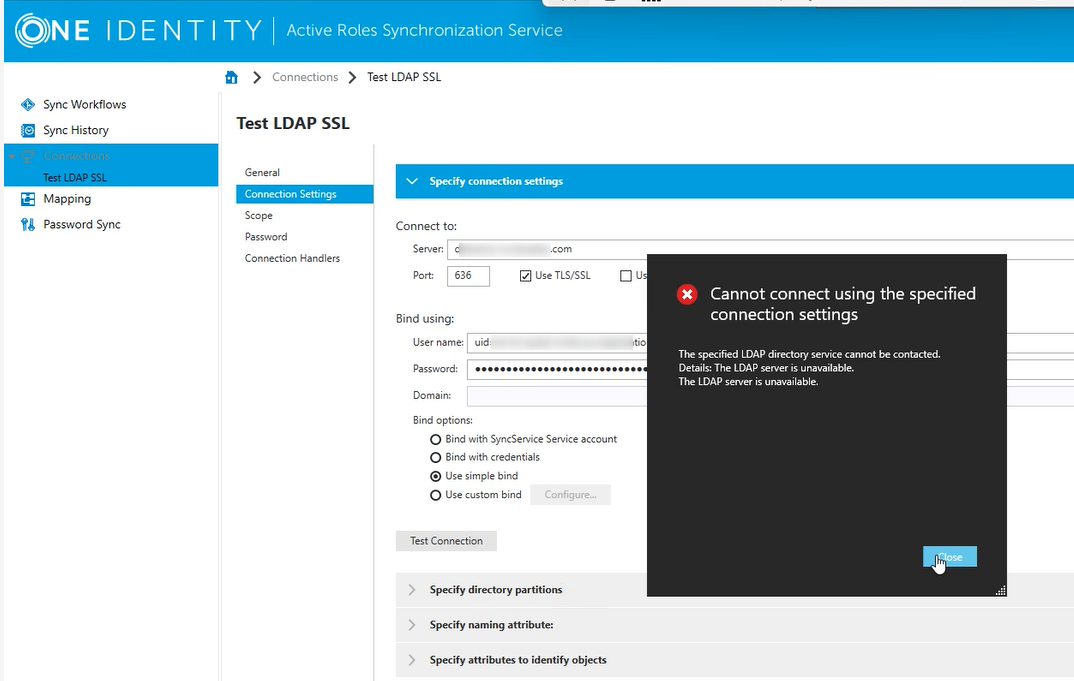Open Sync Workflows in sidebar
Image resolution: width=1074 pixels, height=681 pixels.
(85, 105)
